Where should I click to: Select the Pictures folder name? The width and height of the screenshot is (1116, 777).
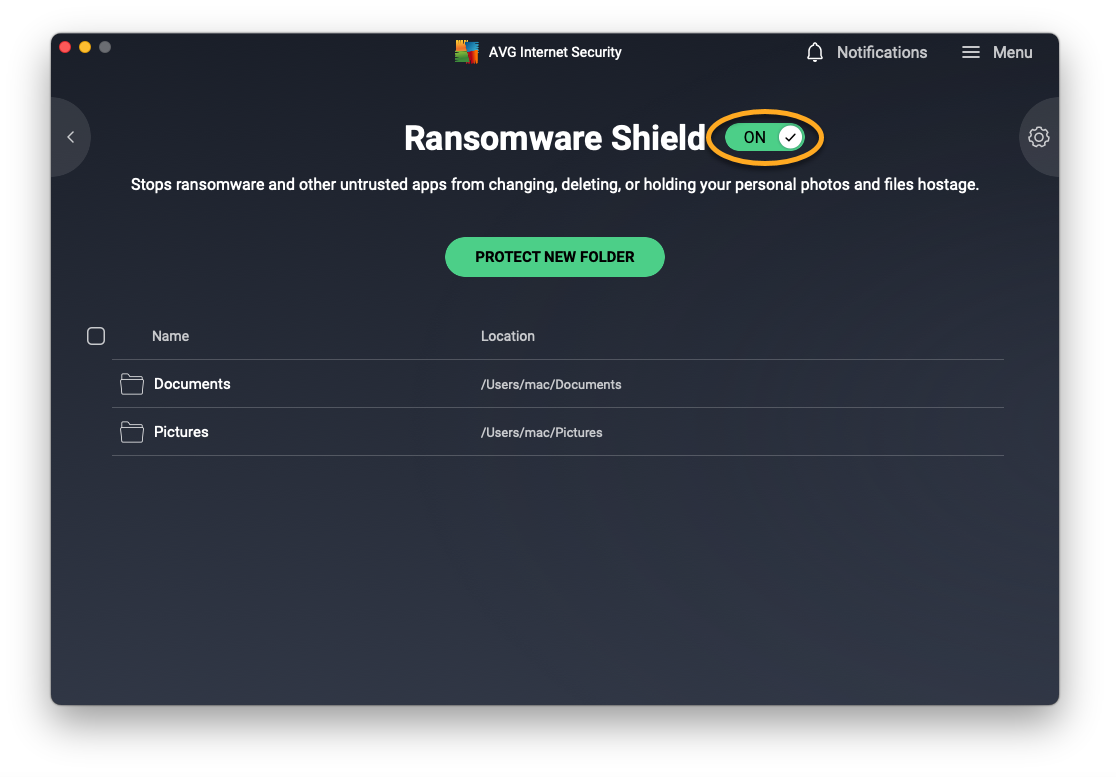[x=181, y=432]
